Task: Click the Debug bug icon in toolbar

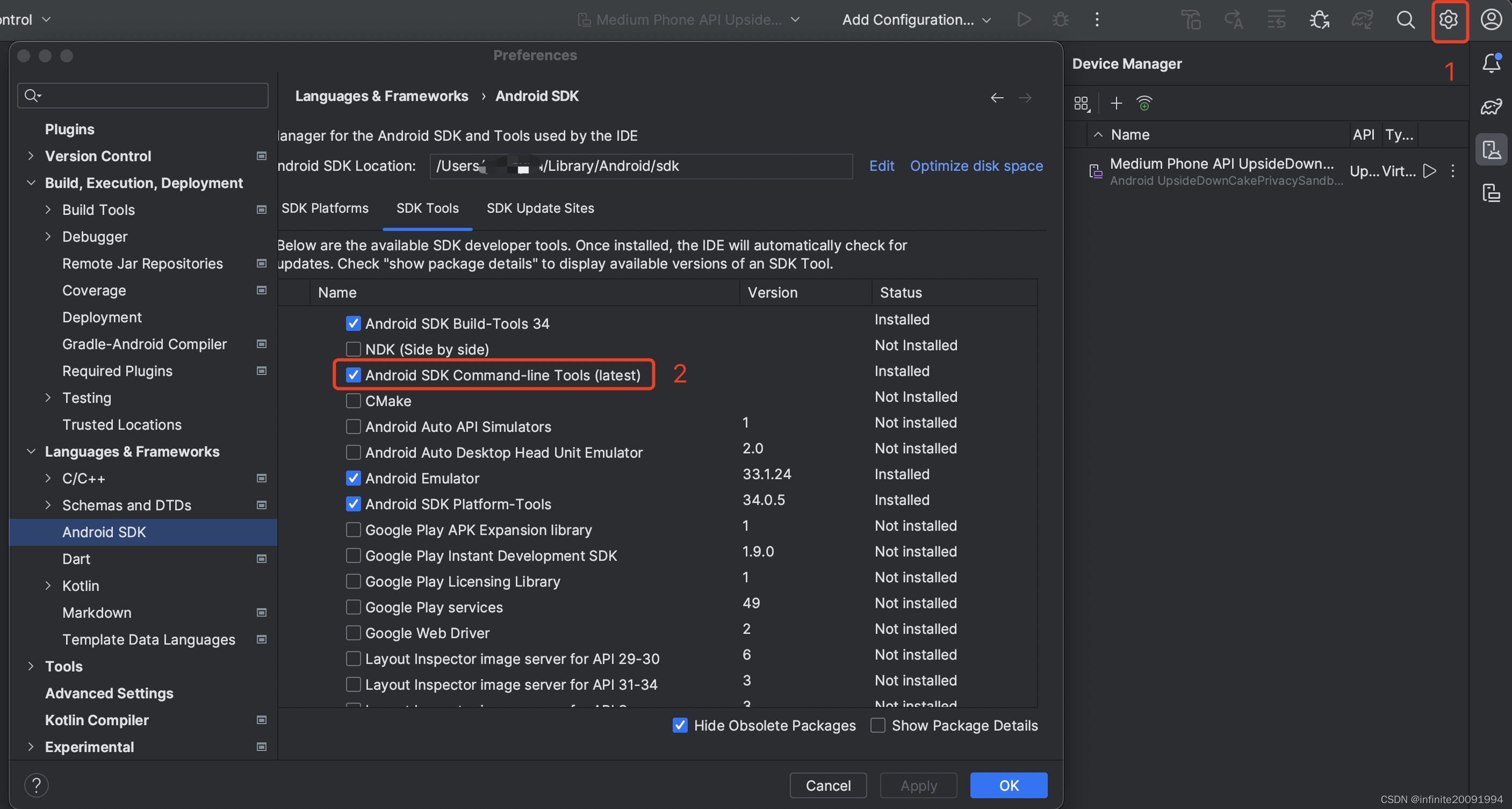Action: (1060, 19)
